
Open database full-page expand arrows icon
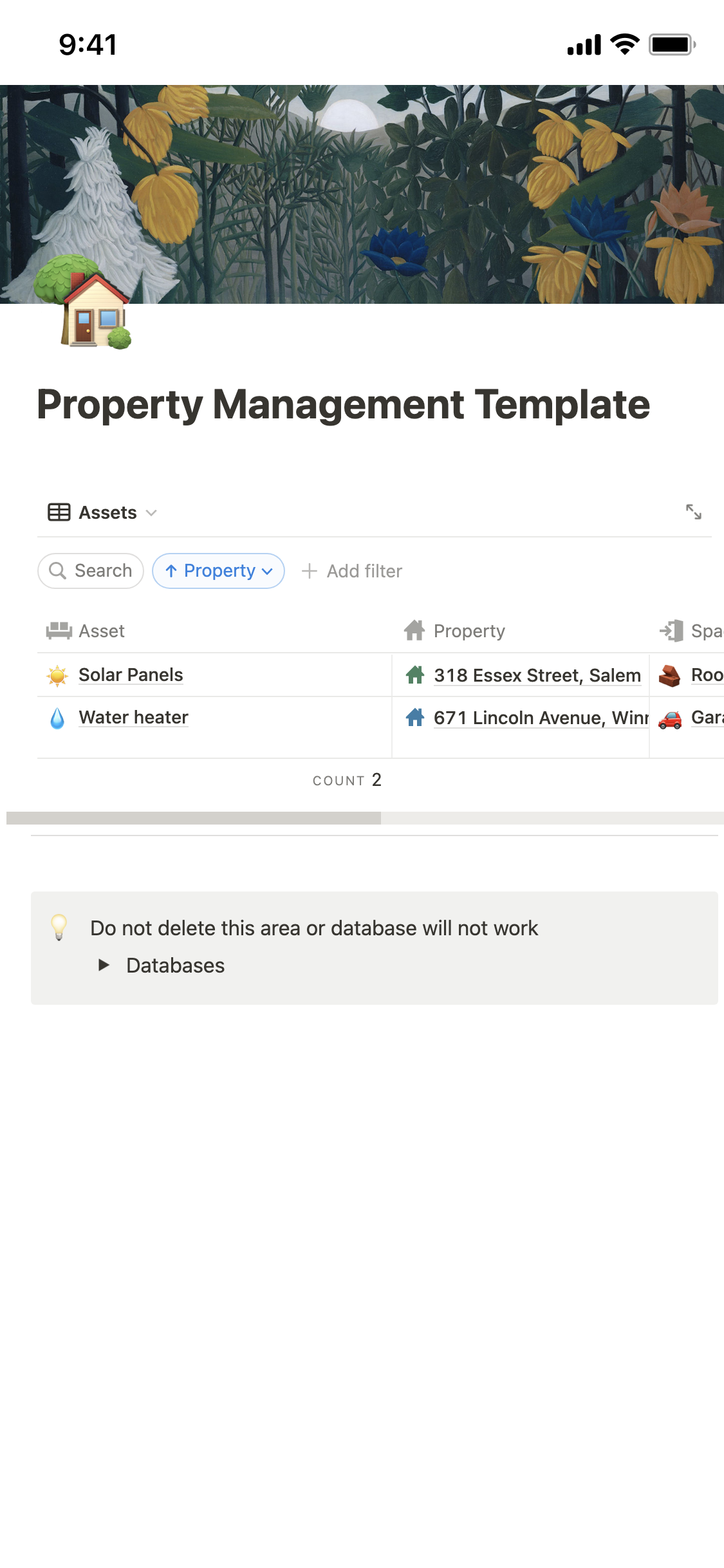pyautogui.click(x=693, y=512)
